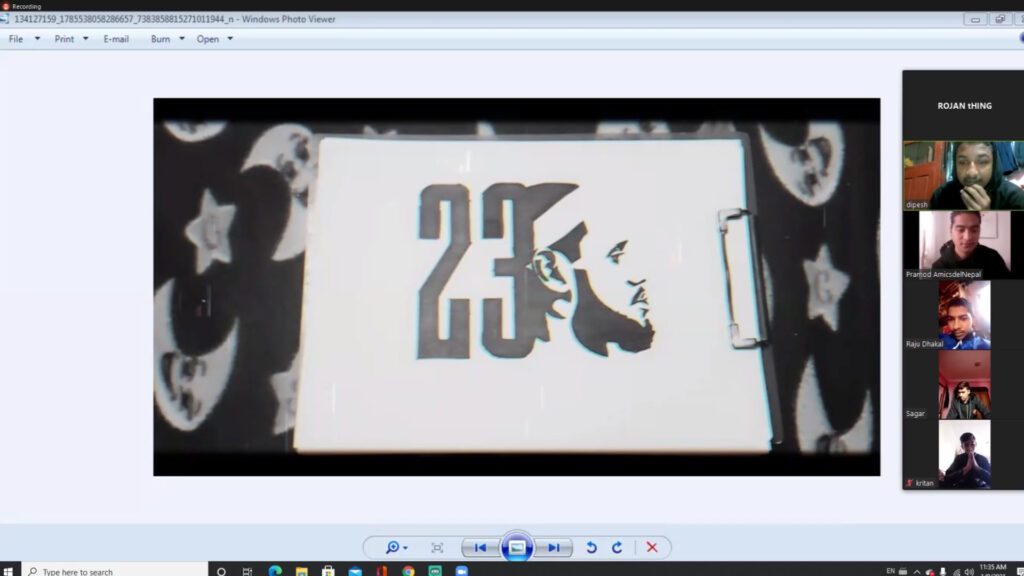This screenshot has width=1024, height=576.
Task: Open the Mail app from the taskbar
Action: point(355,571)
